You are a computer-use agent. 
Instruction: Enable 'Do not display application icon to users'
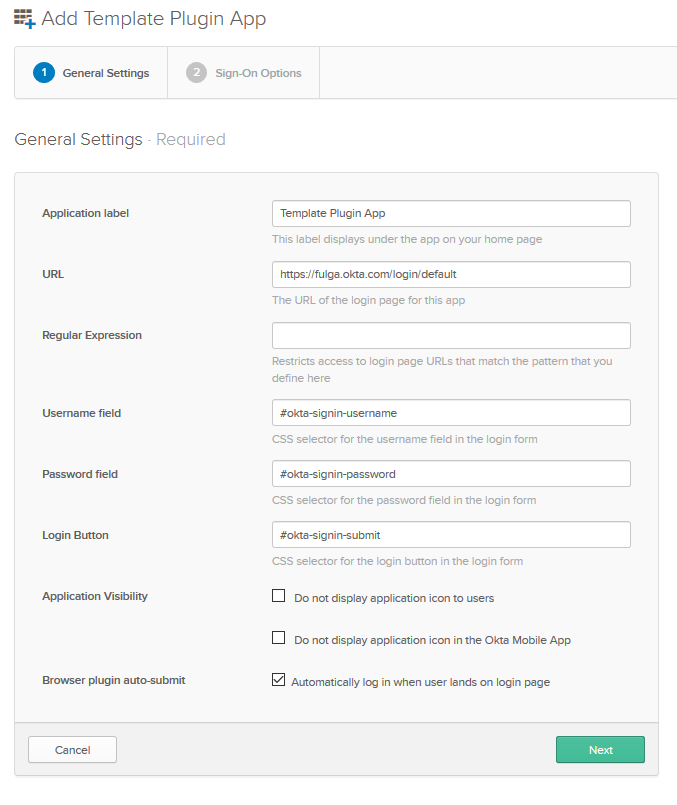(279, 597)
